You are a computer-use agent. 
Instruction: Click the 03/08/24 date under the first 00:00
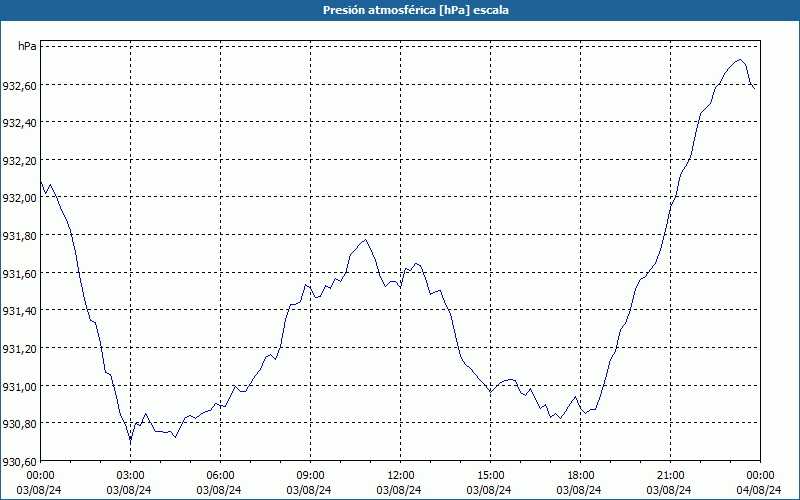pos(39,490)
